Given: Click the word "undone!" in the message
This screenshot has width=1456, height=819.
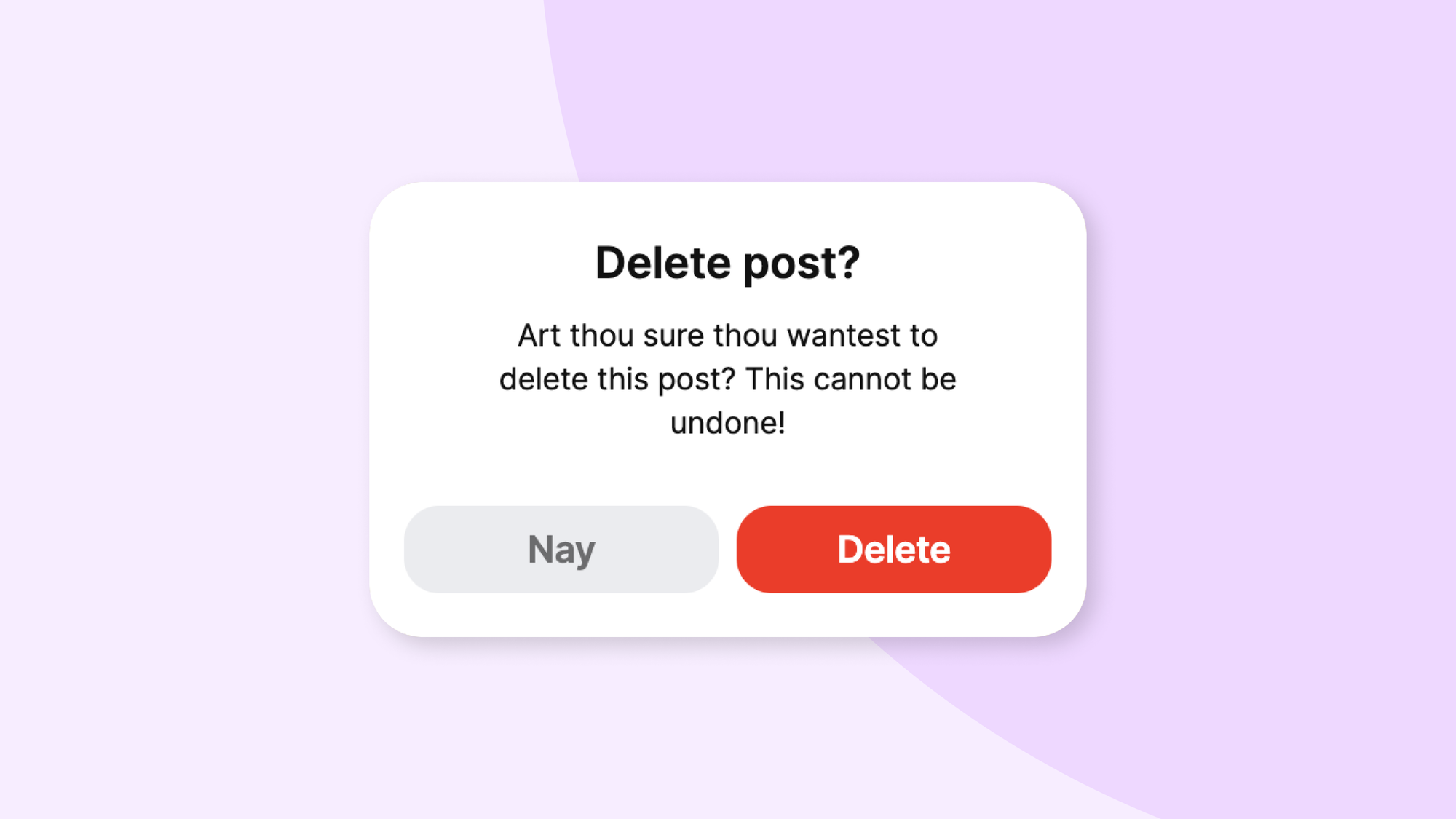Looking at the screenshot, I should (x=727, y=422).
